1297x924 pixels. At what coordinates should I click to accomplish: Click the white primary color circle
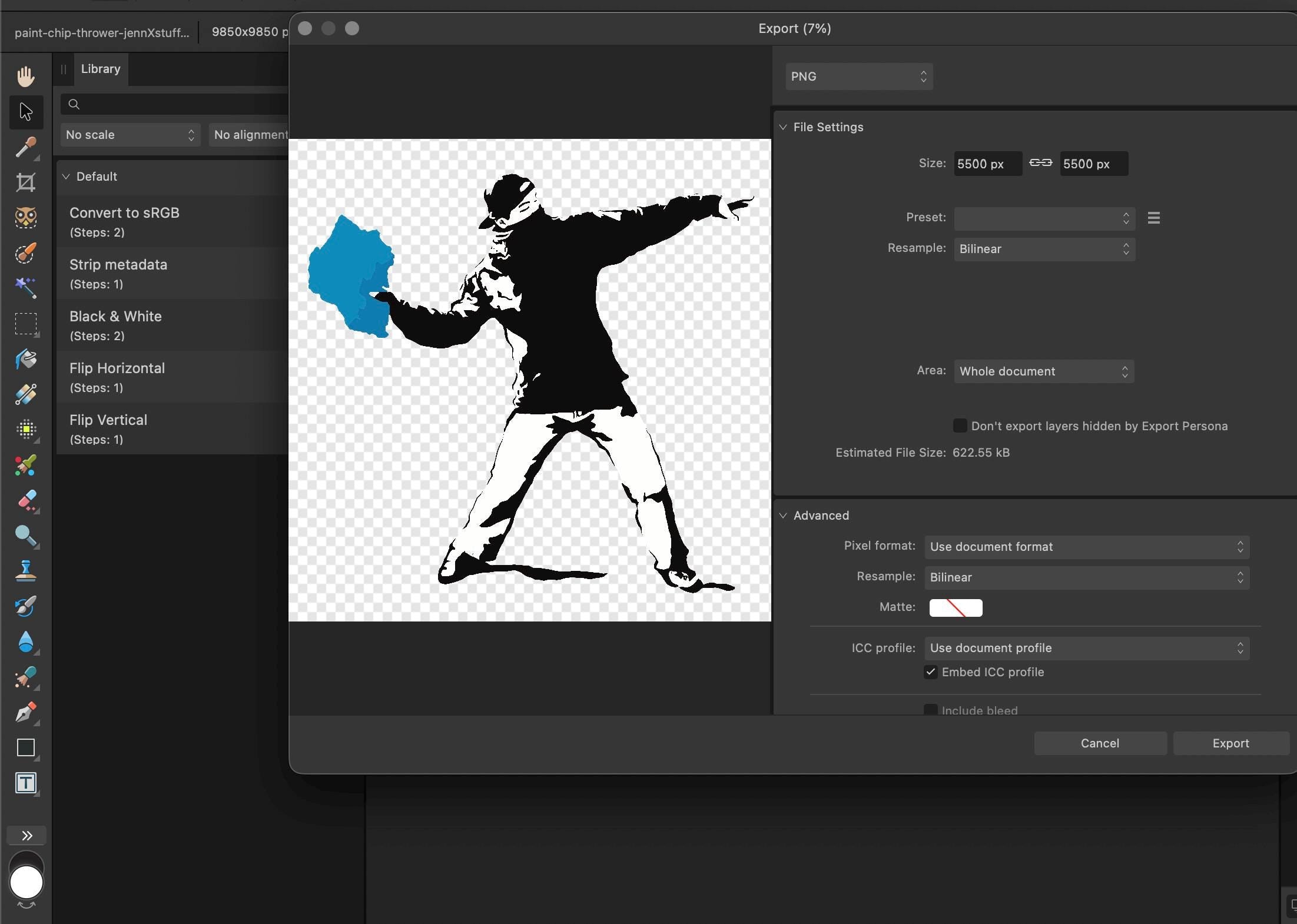(x=26, y=882)
